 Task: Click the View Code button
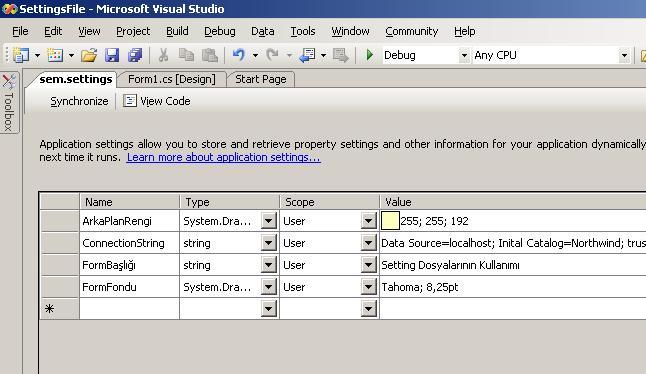(x=157, y=101)
